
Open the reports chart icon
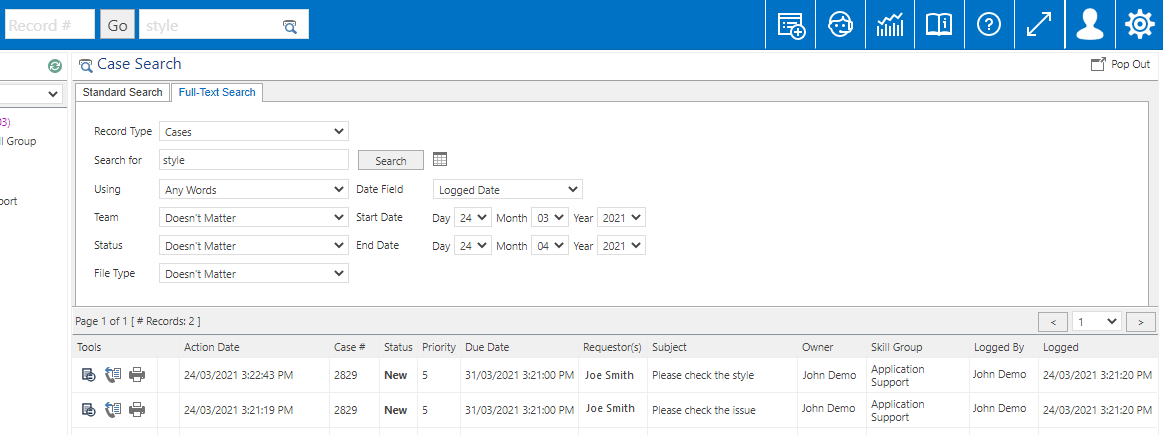pos(890,24)
